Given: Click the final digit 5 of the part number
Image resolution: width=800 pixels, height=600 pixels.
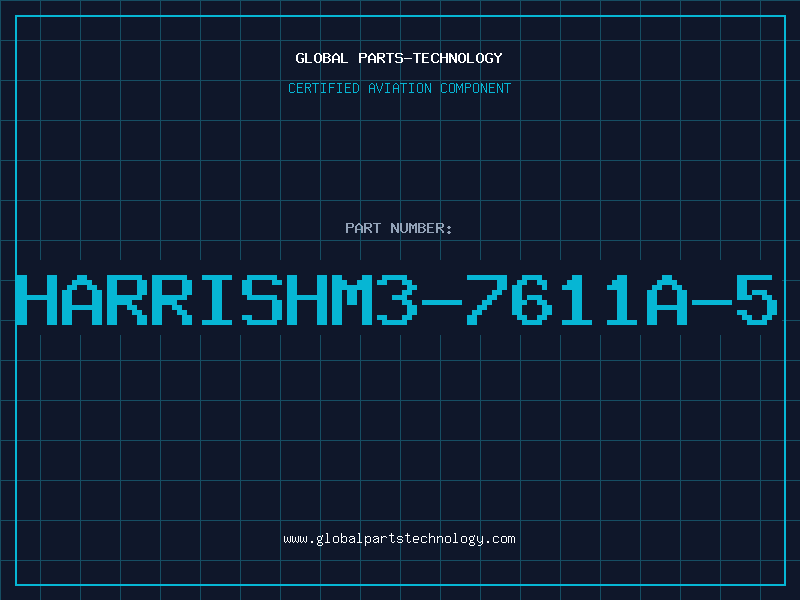Looking at the screenshot, I should click(x=757, y=300).
